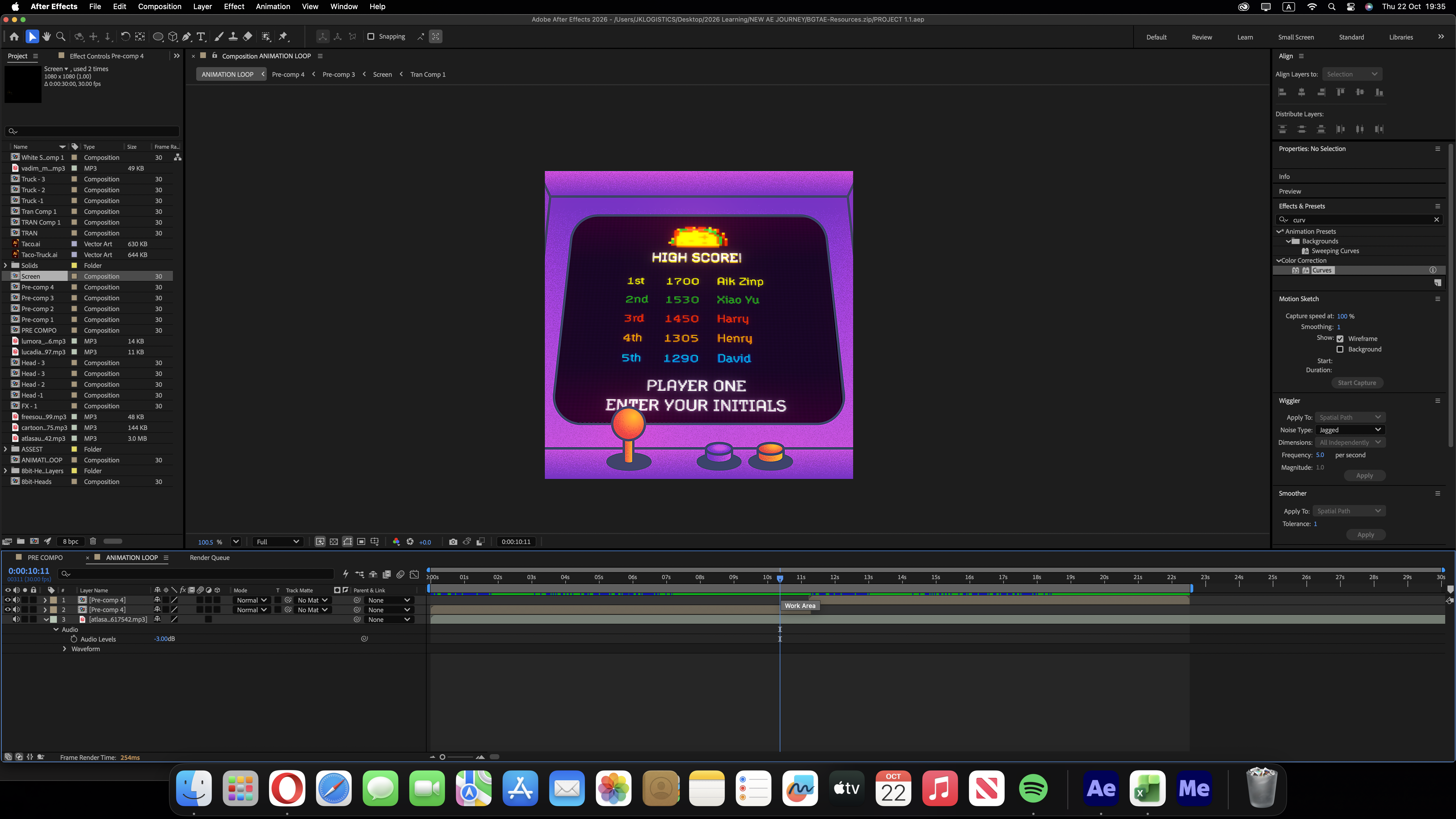Open the Spotify app in the Dock

1033,788
